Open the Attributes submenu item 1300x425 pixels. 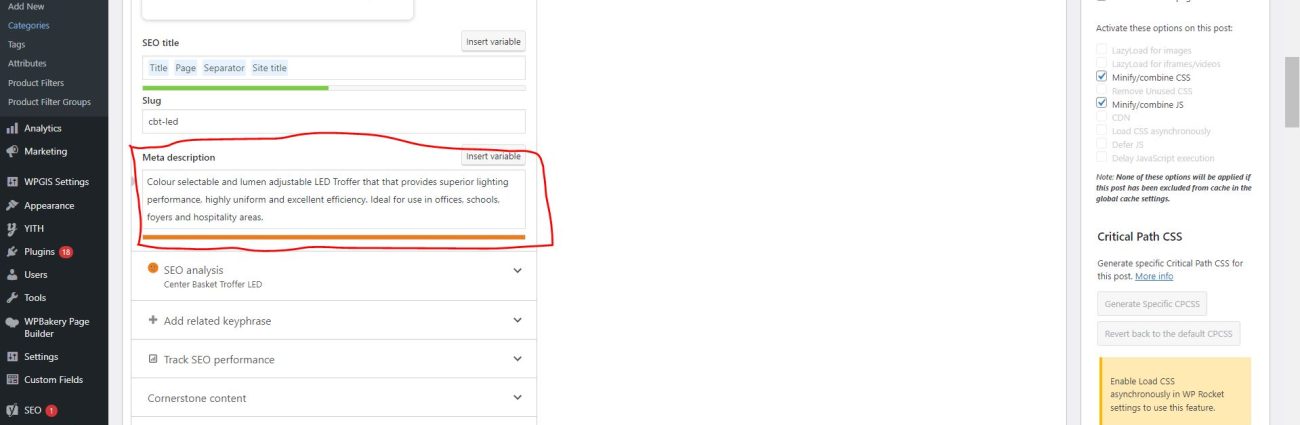pyautogui.click(x=27, y=63)
